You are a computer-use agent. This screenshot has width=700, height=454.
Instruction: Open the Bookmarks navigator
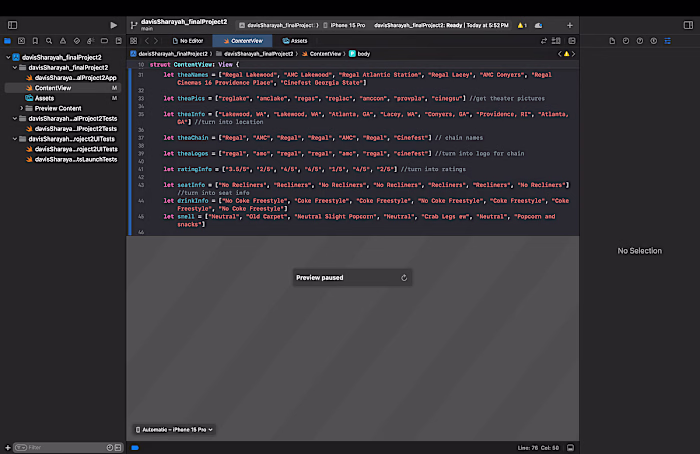[35, 41]
